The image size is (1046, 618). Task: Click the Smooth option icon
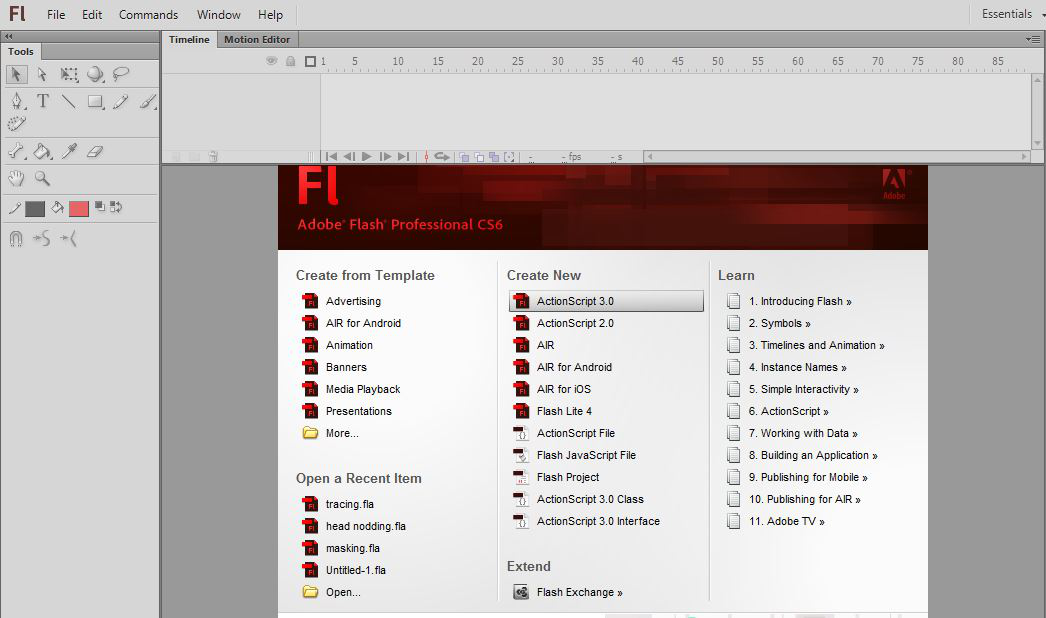pyautogui.click(x=41, y=238)
